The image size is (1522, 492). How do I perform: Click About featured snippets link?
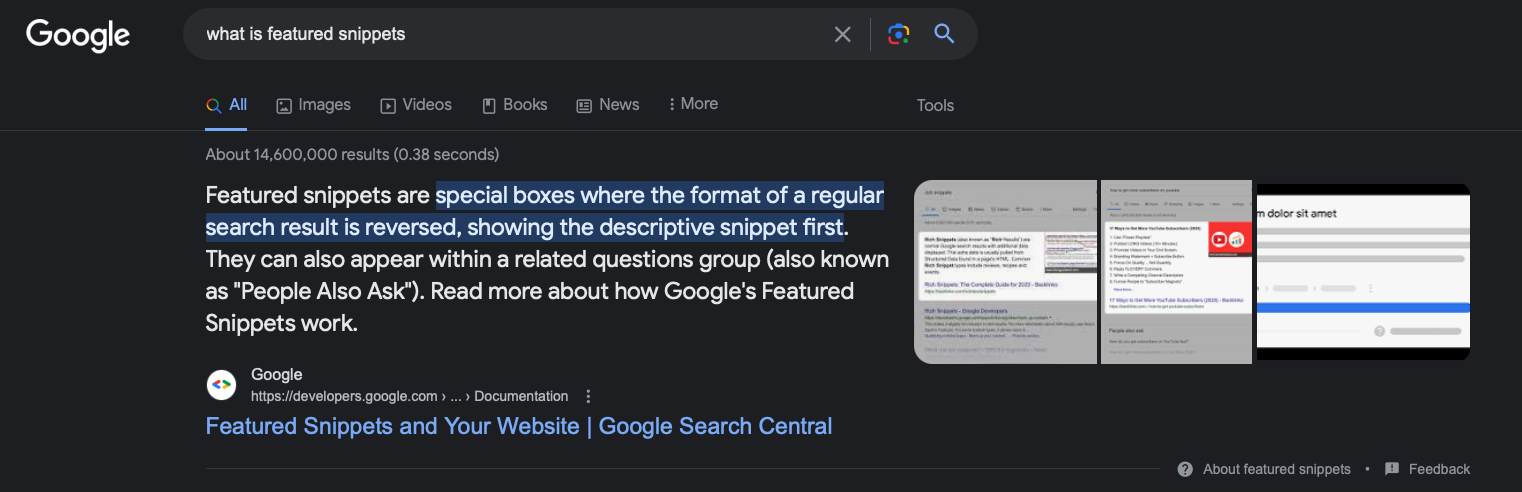pos(1277,469)
